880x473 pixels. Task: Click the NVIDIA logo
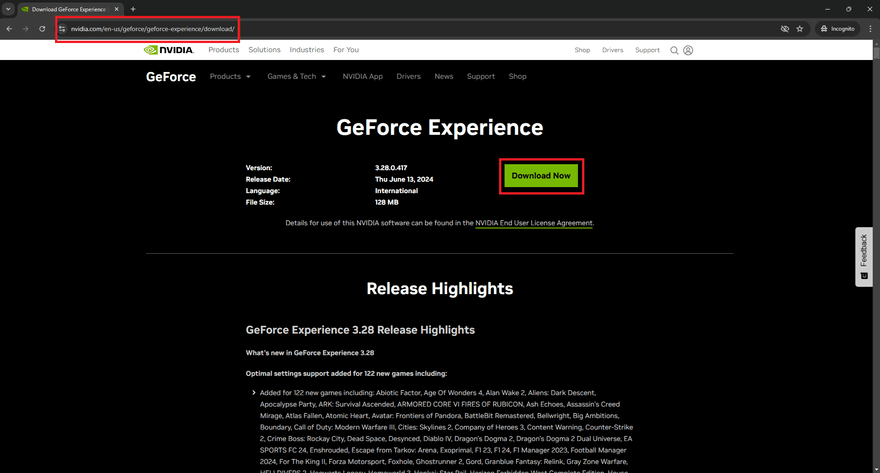tap(168, 50)
